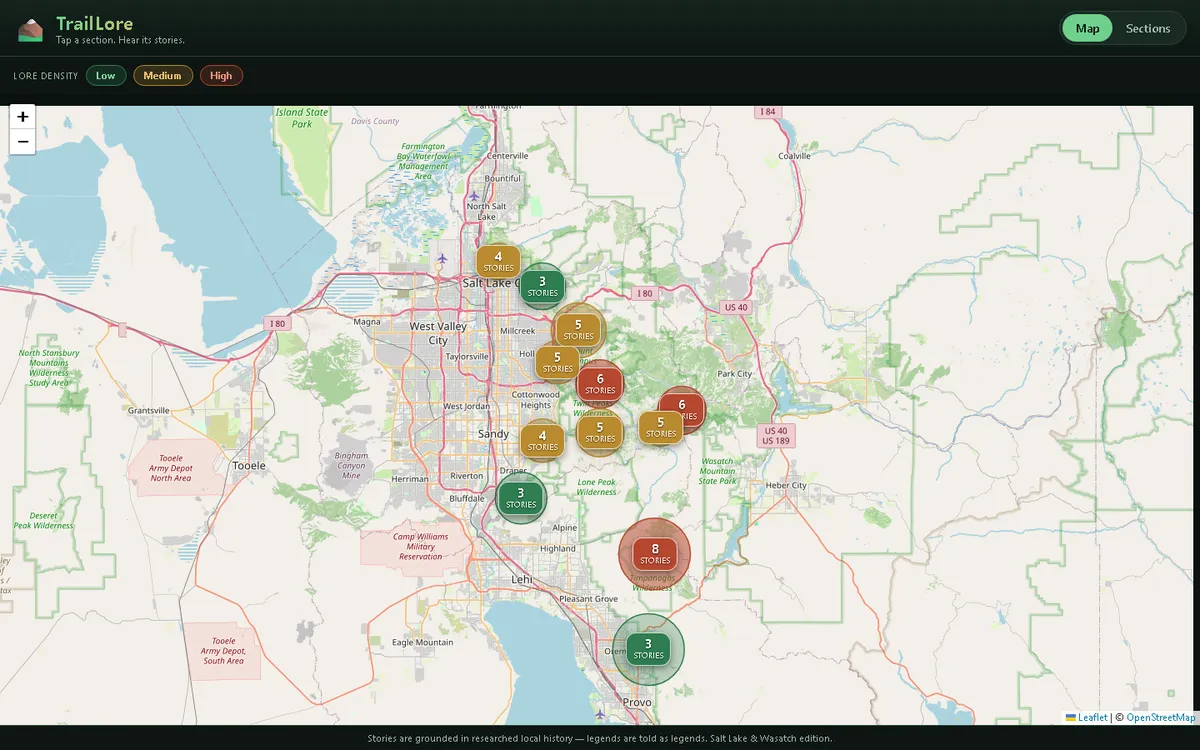Toggle the Medium lore density filter

pos(163,75)
